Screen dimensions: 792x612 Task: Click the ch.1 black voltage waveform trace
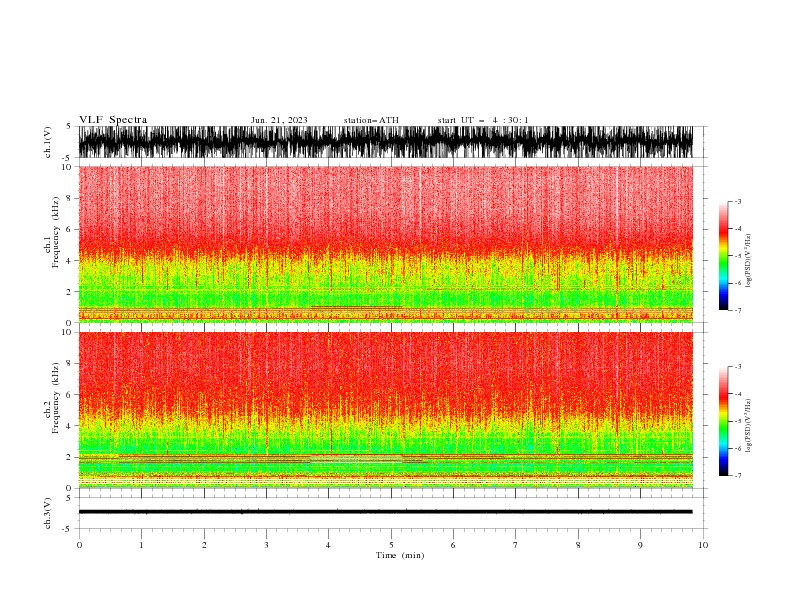coord(385,142)
